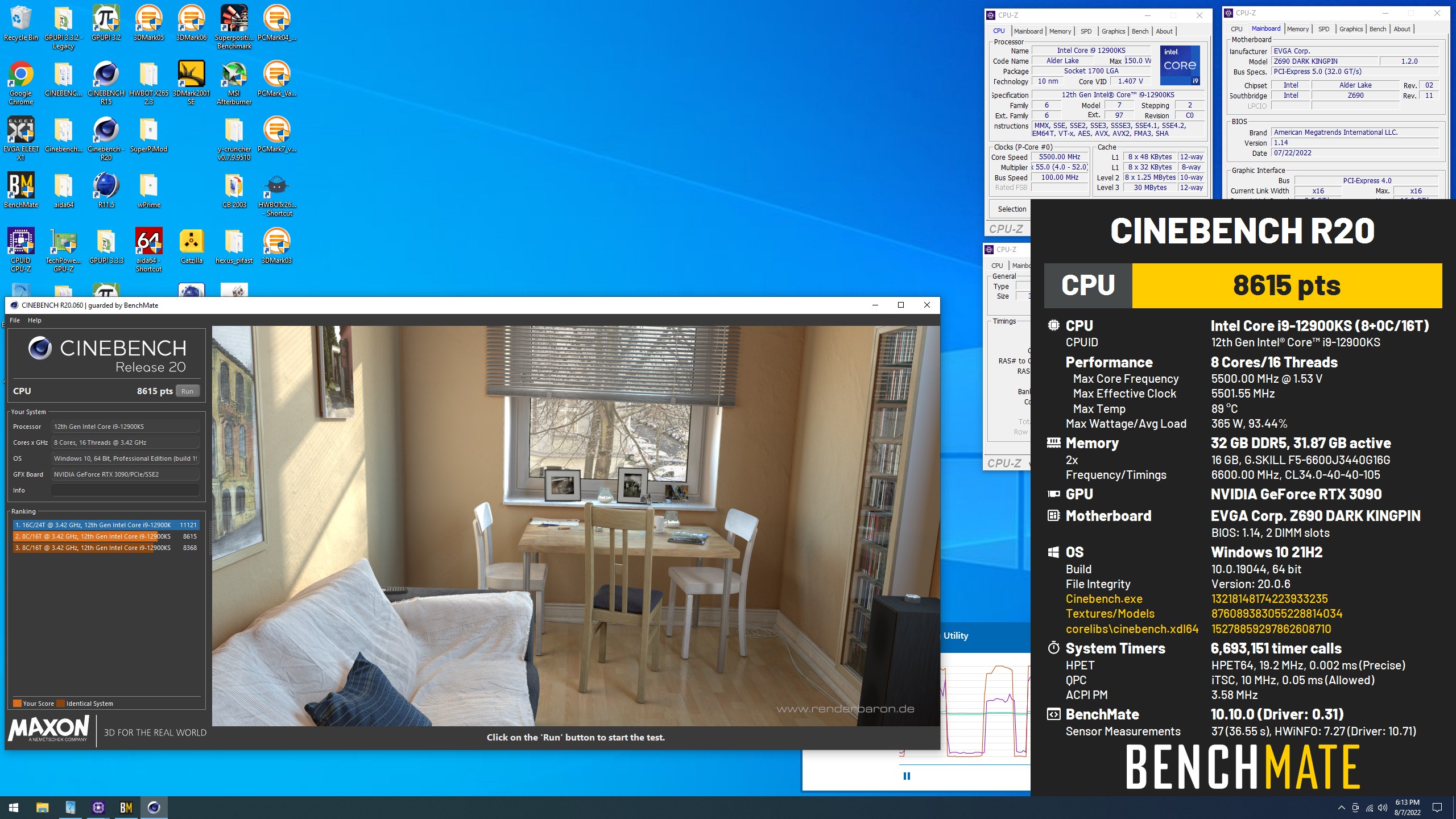This screenshot has height=819, width=1456.
Task: Open Memory tab in Mainboard CPU-Z window
Action: (x=1297, y=29)
